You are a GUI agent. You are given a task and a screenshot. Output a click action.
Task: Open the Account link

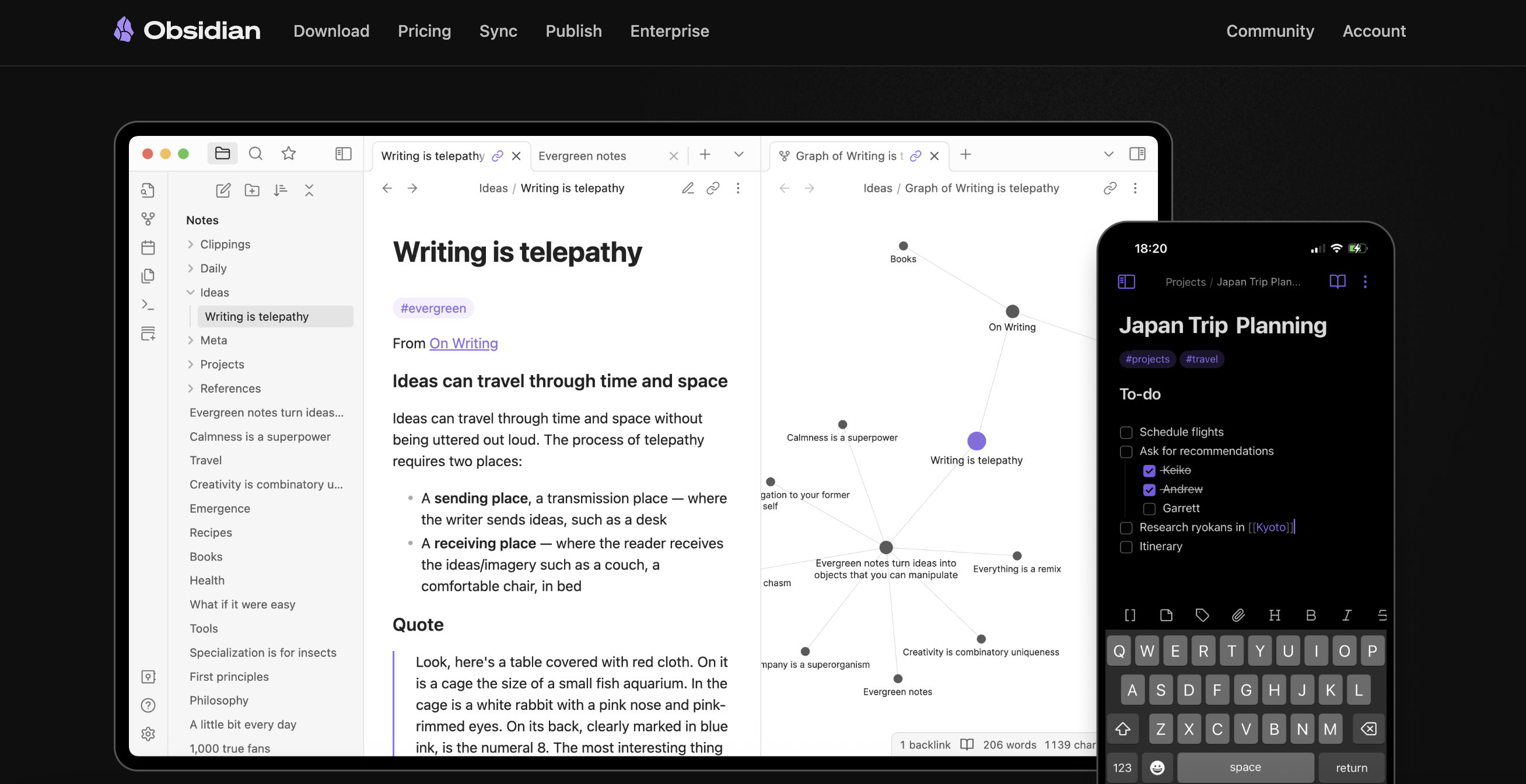pos(1374,31)
